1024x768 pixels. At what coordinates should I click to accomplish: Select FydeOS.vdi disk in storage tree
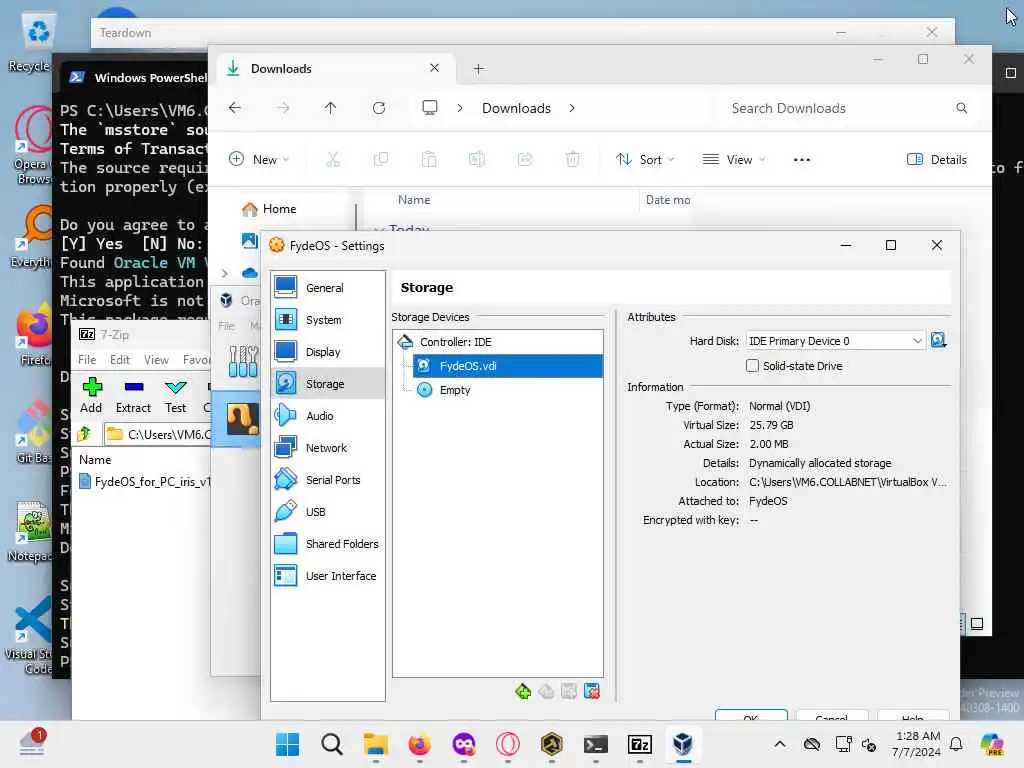[x=507, y=366]
